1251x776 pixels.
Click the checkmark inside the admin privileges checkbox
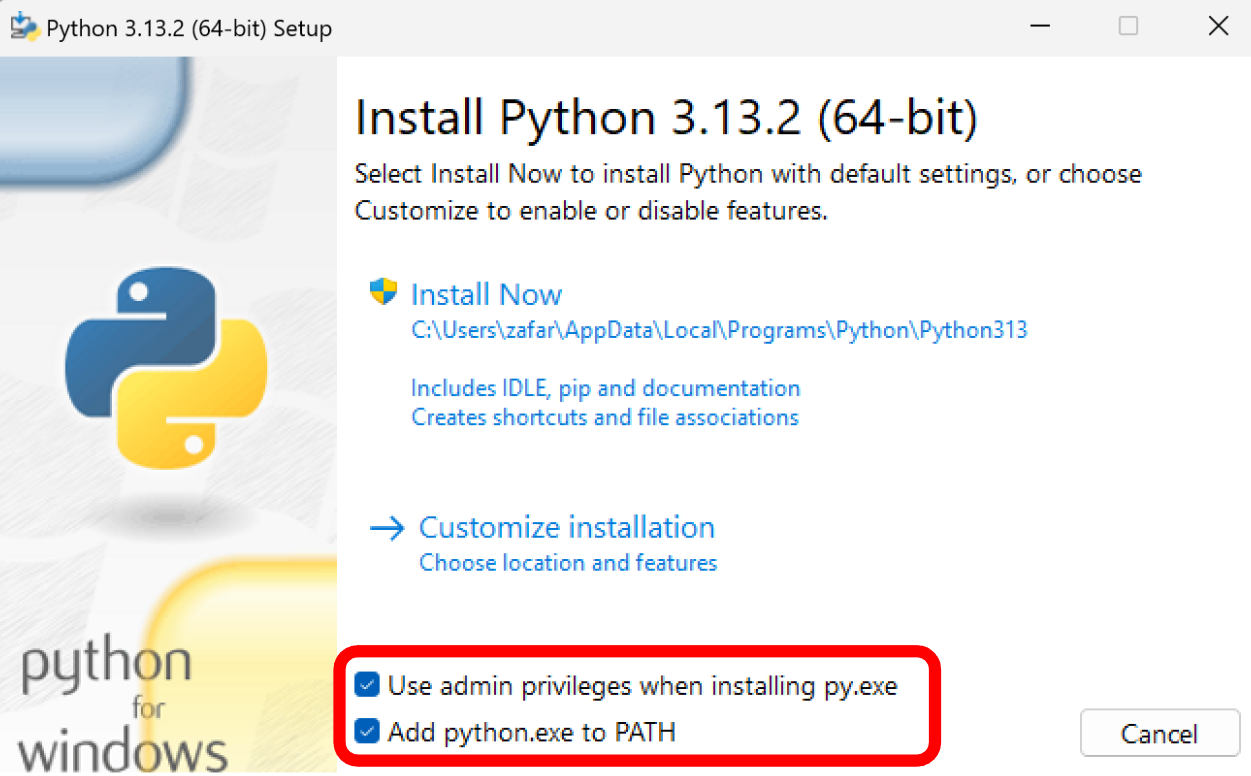tap(367, 686)
